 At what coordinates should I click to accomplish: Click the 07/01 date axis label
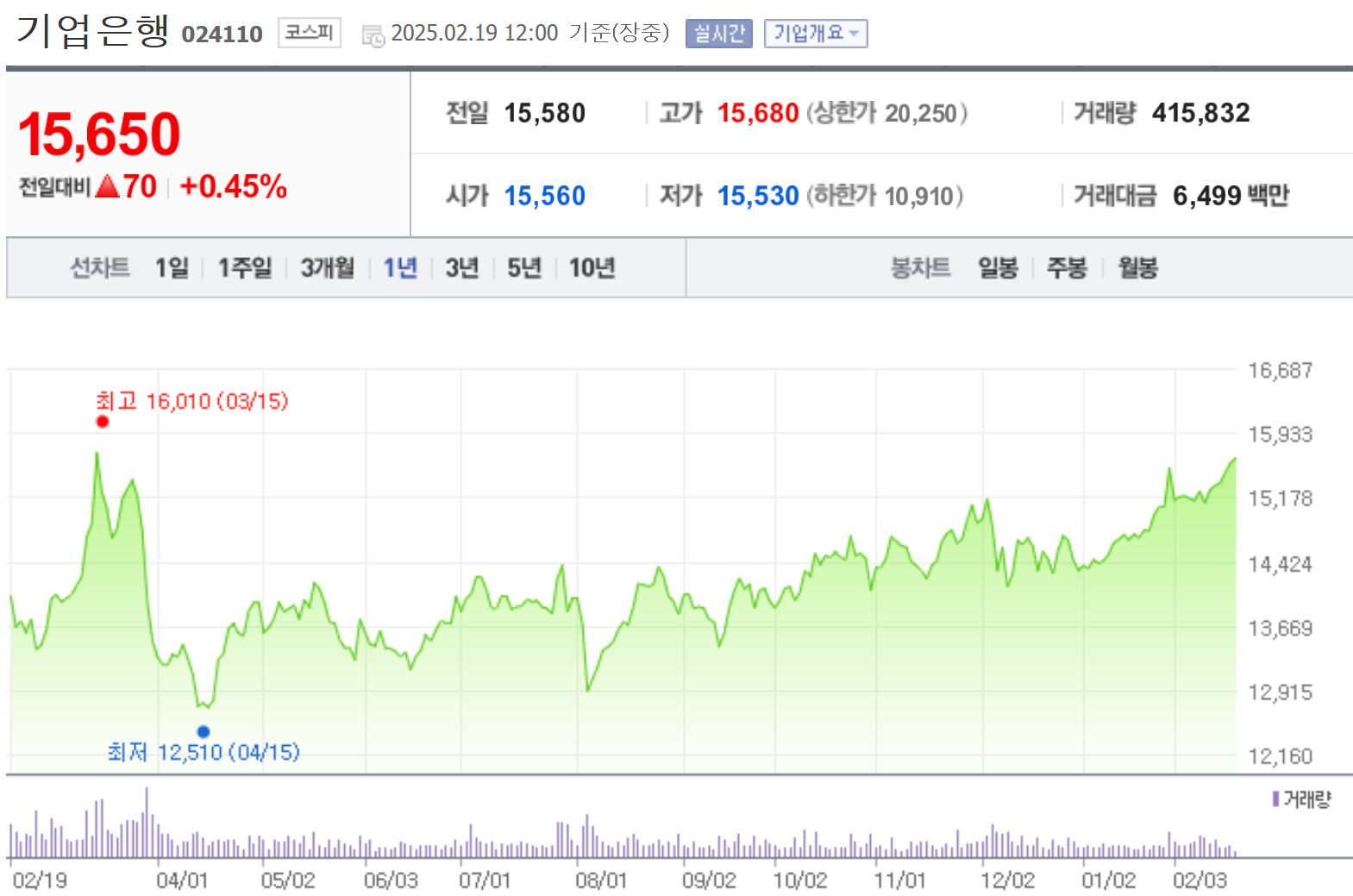[x=485, y=880]
